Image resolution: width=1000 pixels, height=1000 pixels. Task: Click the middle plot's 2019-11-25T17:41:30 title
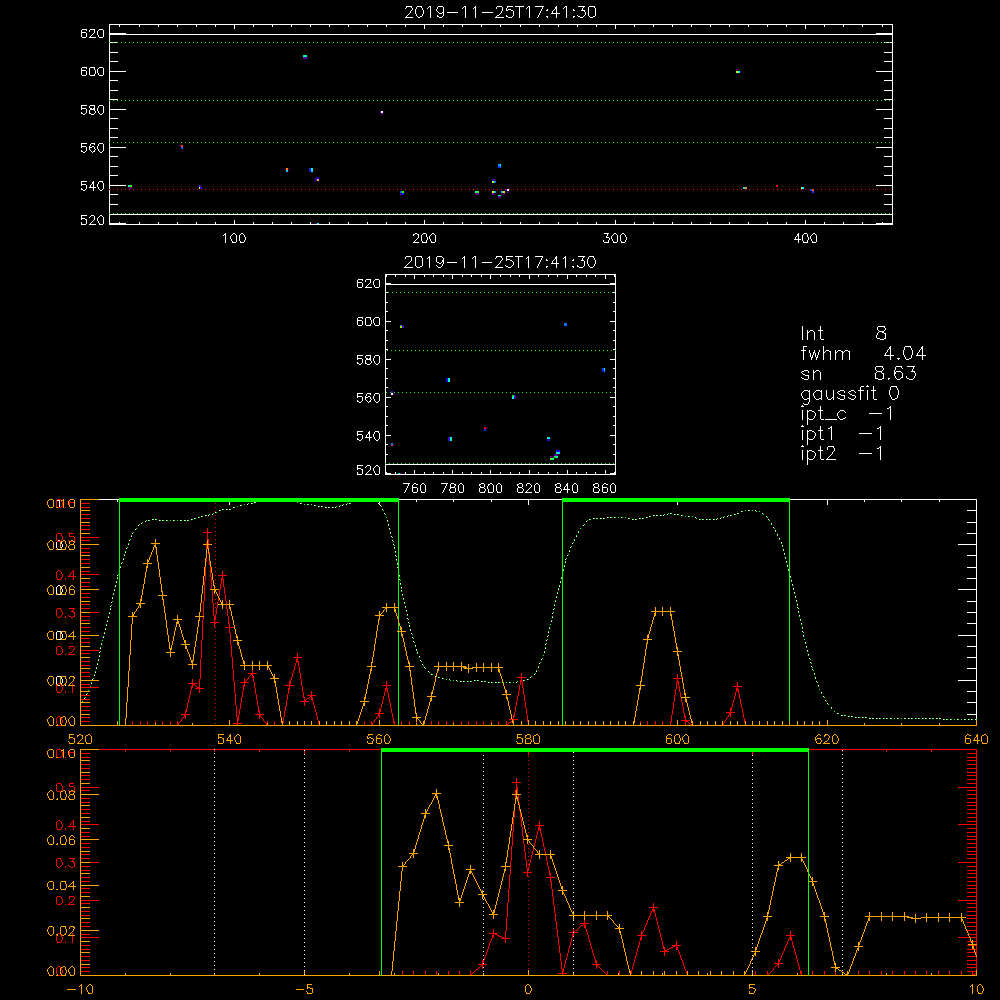pyautogui.click(x=500, y=262)
